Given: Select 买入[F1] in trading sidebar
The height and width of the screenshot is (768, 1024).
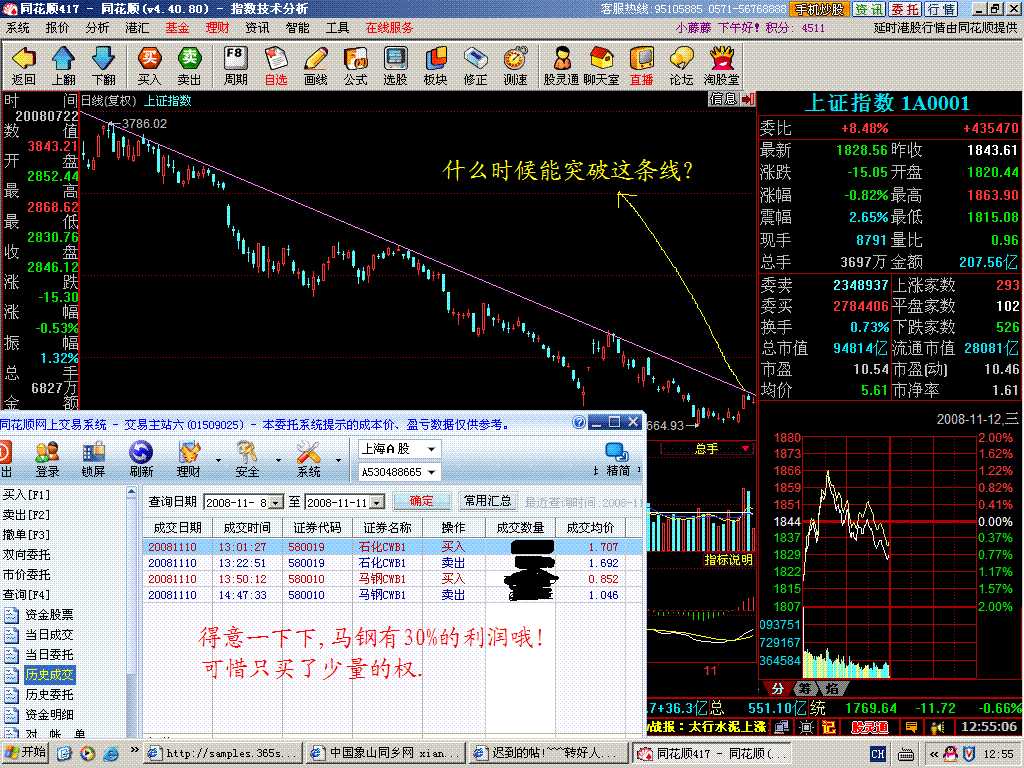Looking at the screenshot, I should [26, 494].
